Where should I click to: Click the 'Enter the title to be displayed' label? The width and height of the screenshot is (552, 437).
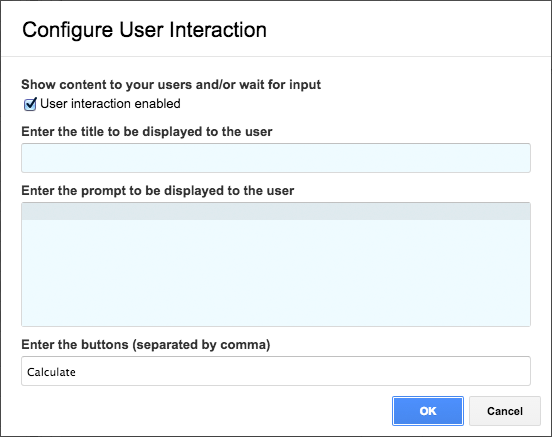point(147,132)
